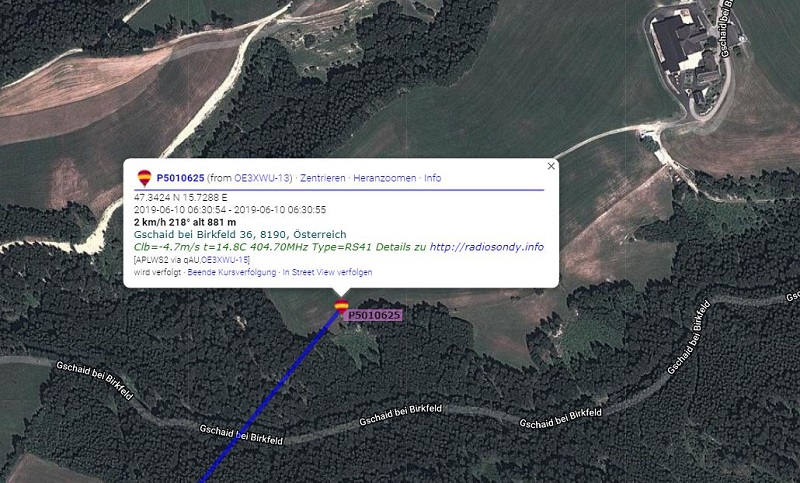Click the Zentrieren link

(x=322, y=178)
